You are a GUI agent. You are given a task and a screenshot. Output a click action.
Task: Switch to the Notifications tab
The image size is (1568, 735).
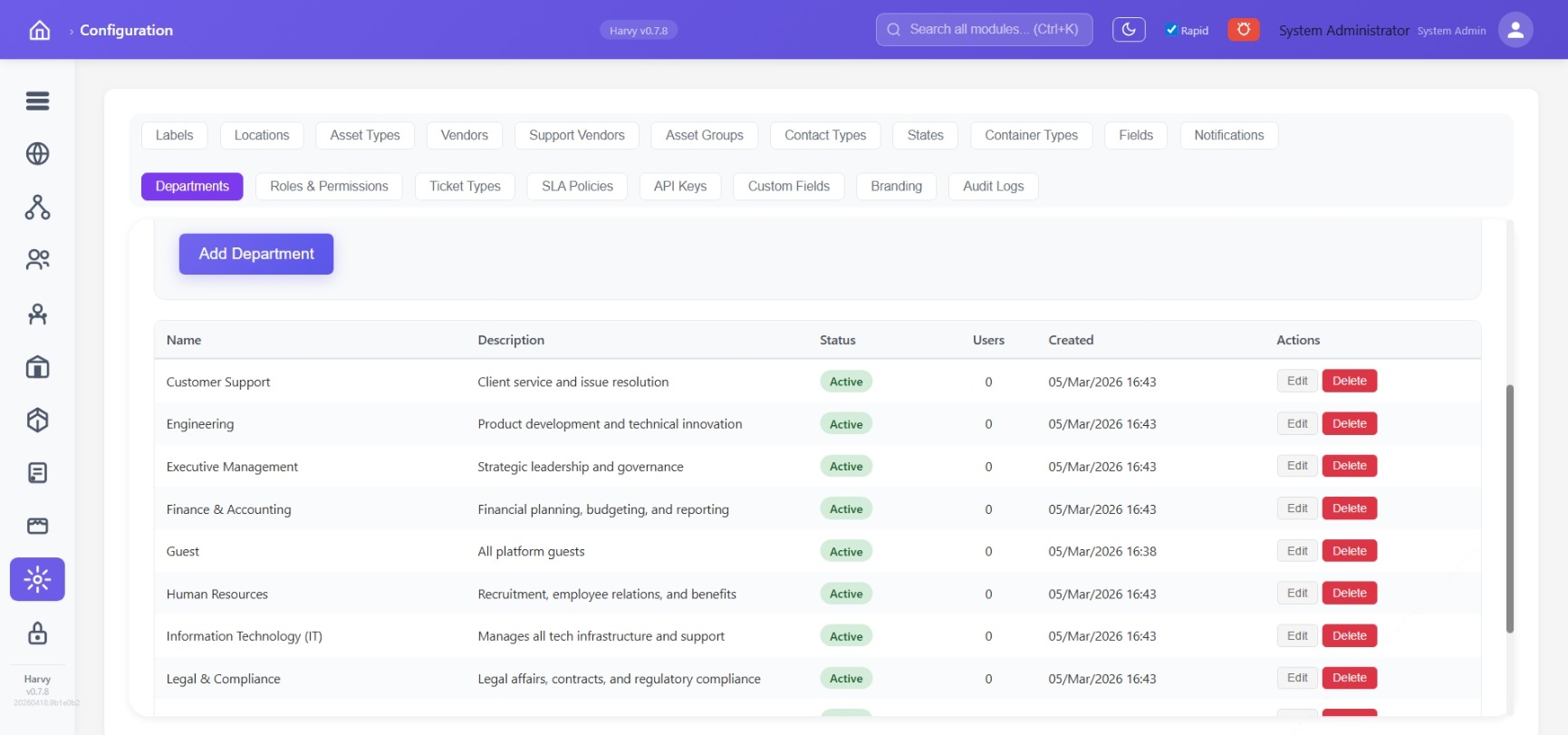pyautogui.click(x=1229, y=135)
